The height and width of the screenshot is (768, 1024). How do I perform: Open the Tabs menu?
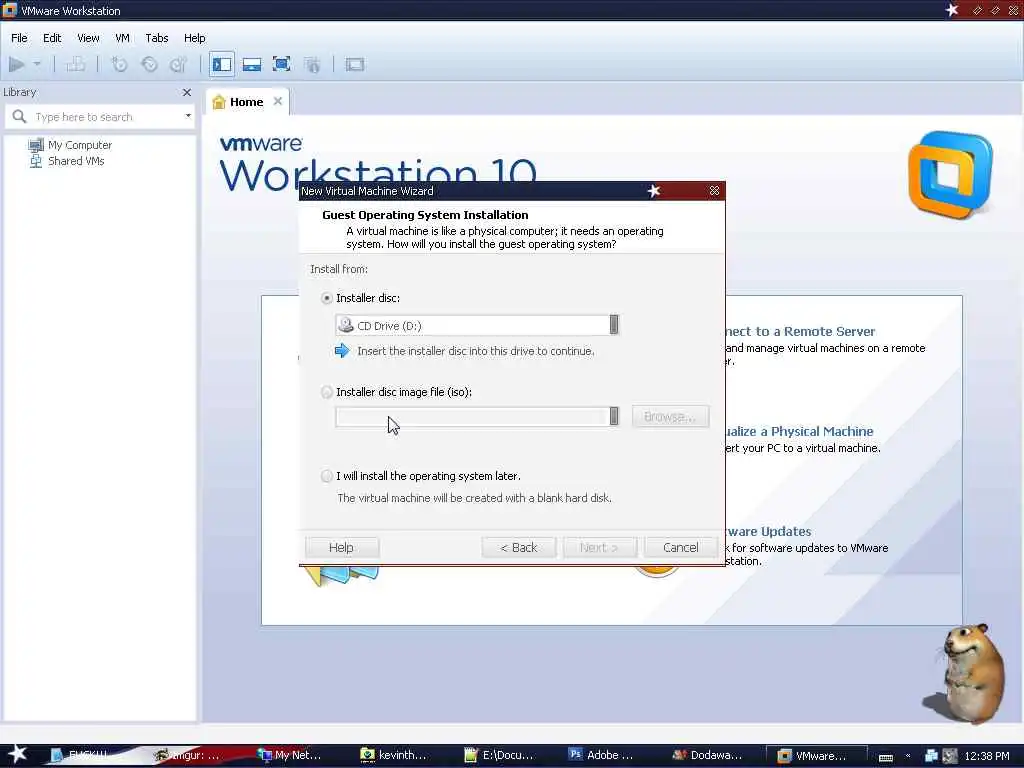tap(157, 38)
